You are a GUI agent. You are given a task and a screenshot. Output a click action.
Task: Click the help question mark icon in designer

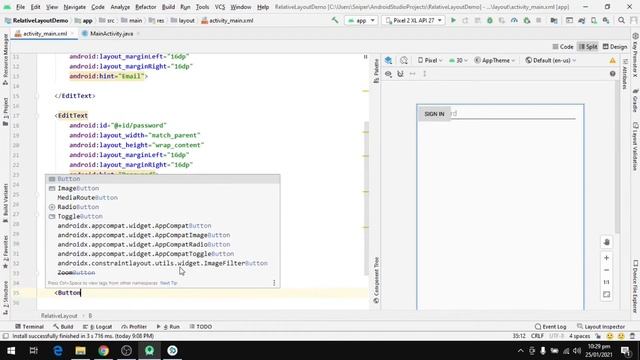(x=613, y=74)
